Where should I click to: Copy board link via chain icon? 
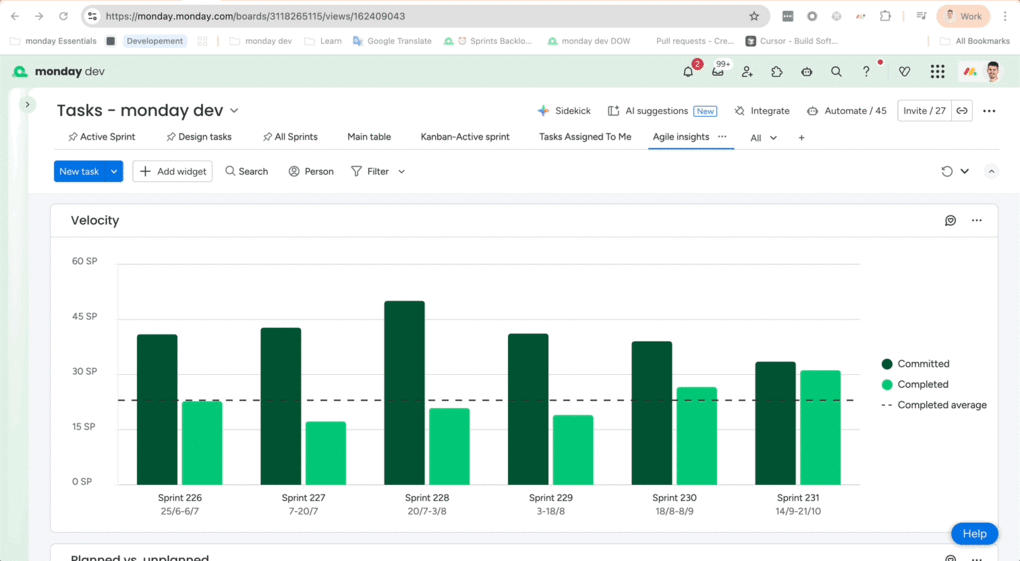tap(962, 111)
